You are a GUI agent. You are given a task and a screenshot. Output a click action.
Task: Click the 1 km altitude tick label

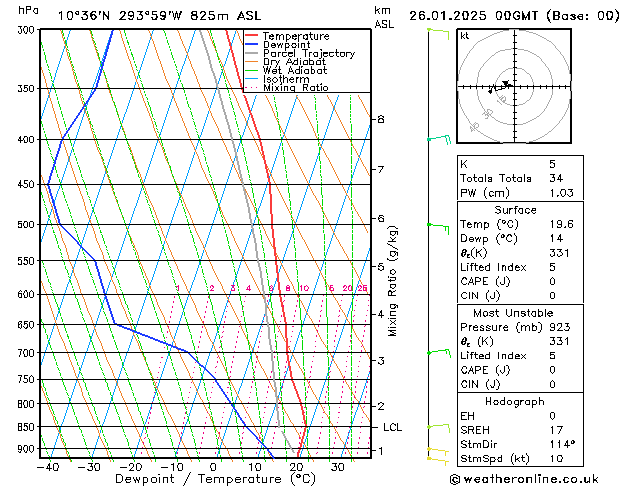[381, 451]
